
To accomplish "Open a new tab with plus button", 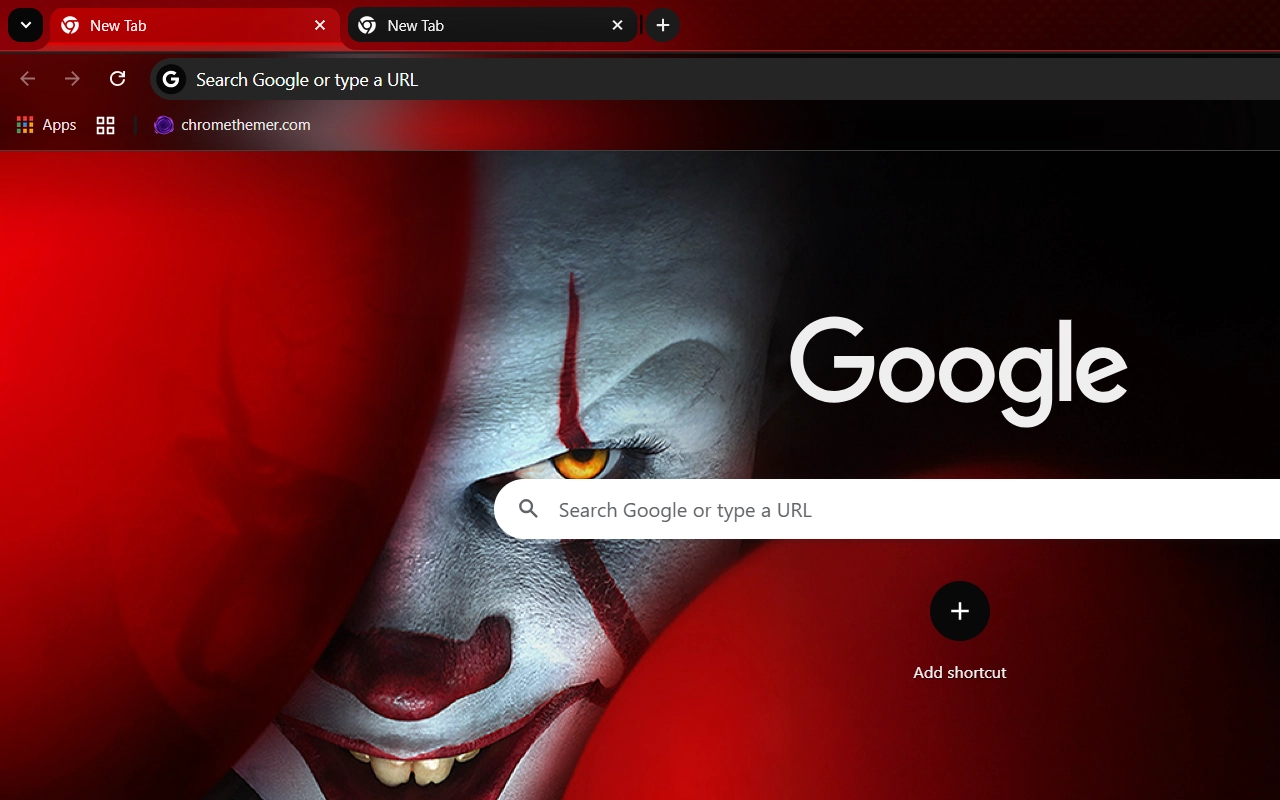I will 663,25.
